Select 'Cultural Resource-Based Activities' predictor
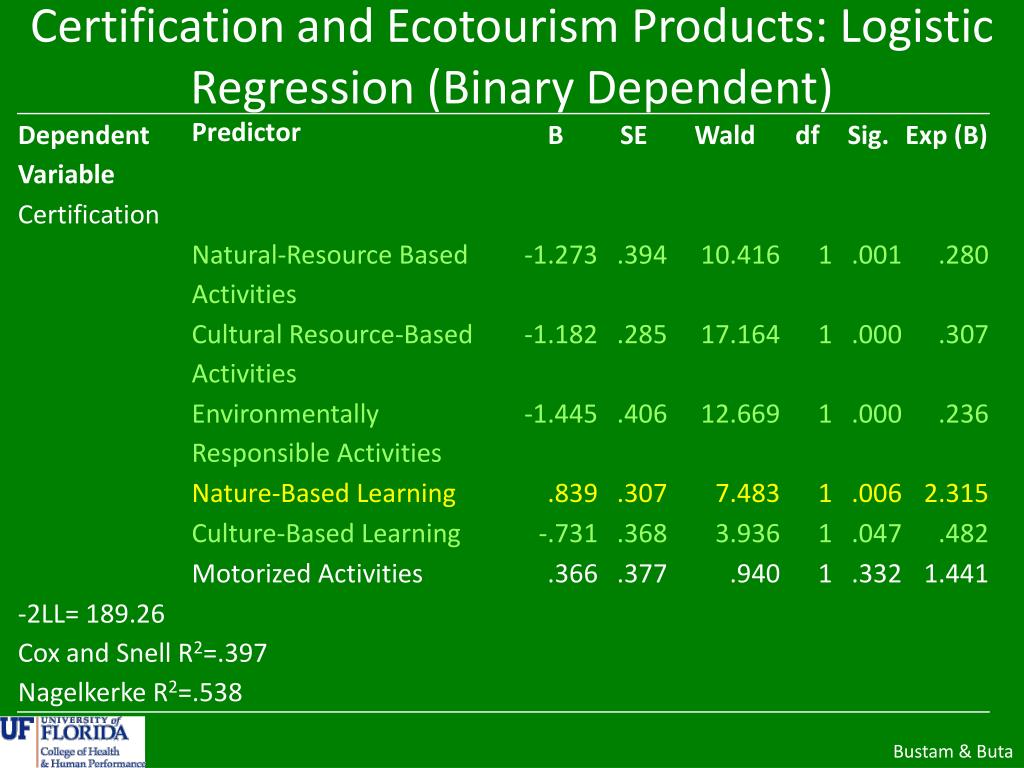The width and height of the screenshot is (1024, 768). click(332, 354)
